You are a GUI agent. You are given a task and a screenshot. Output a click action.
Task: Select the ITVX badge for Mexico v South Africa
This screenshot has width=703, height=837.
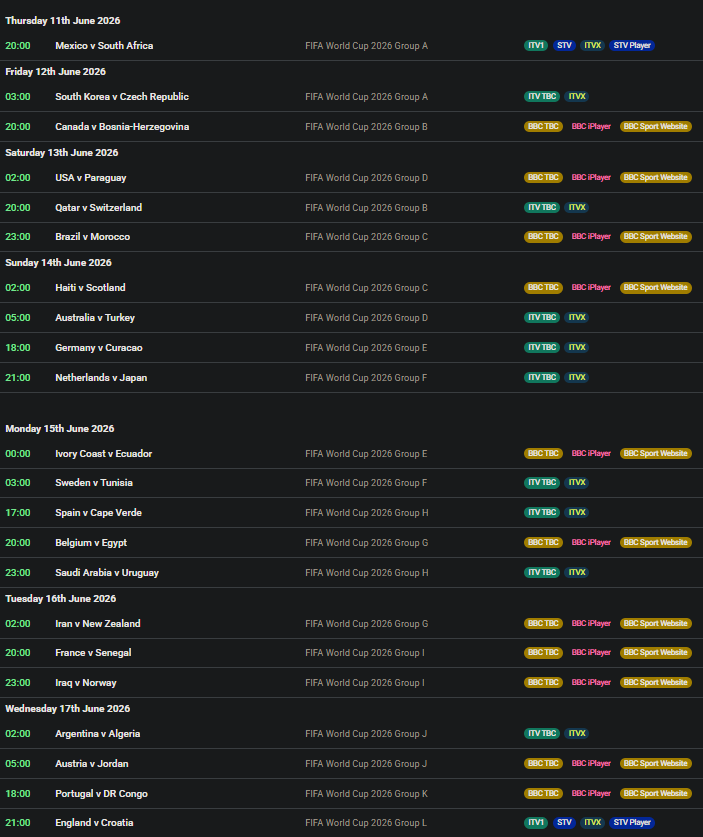[x=593, y=45]
